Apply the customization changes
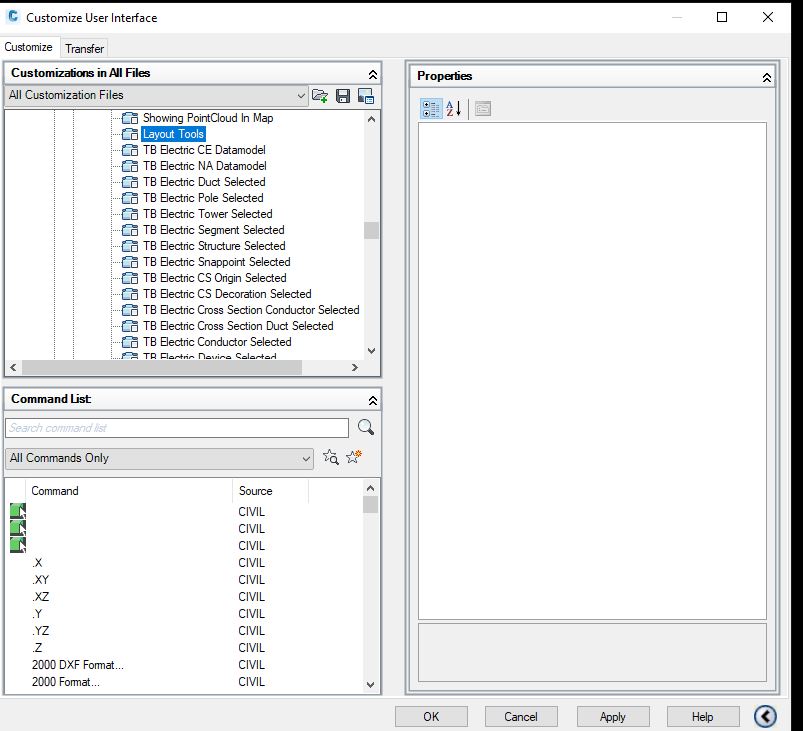 (612, 716)
